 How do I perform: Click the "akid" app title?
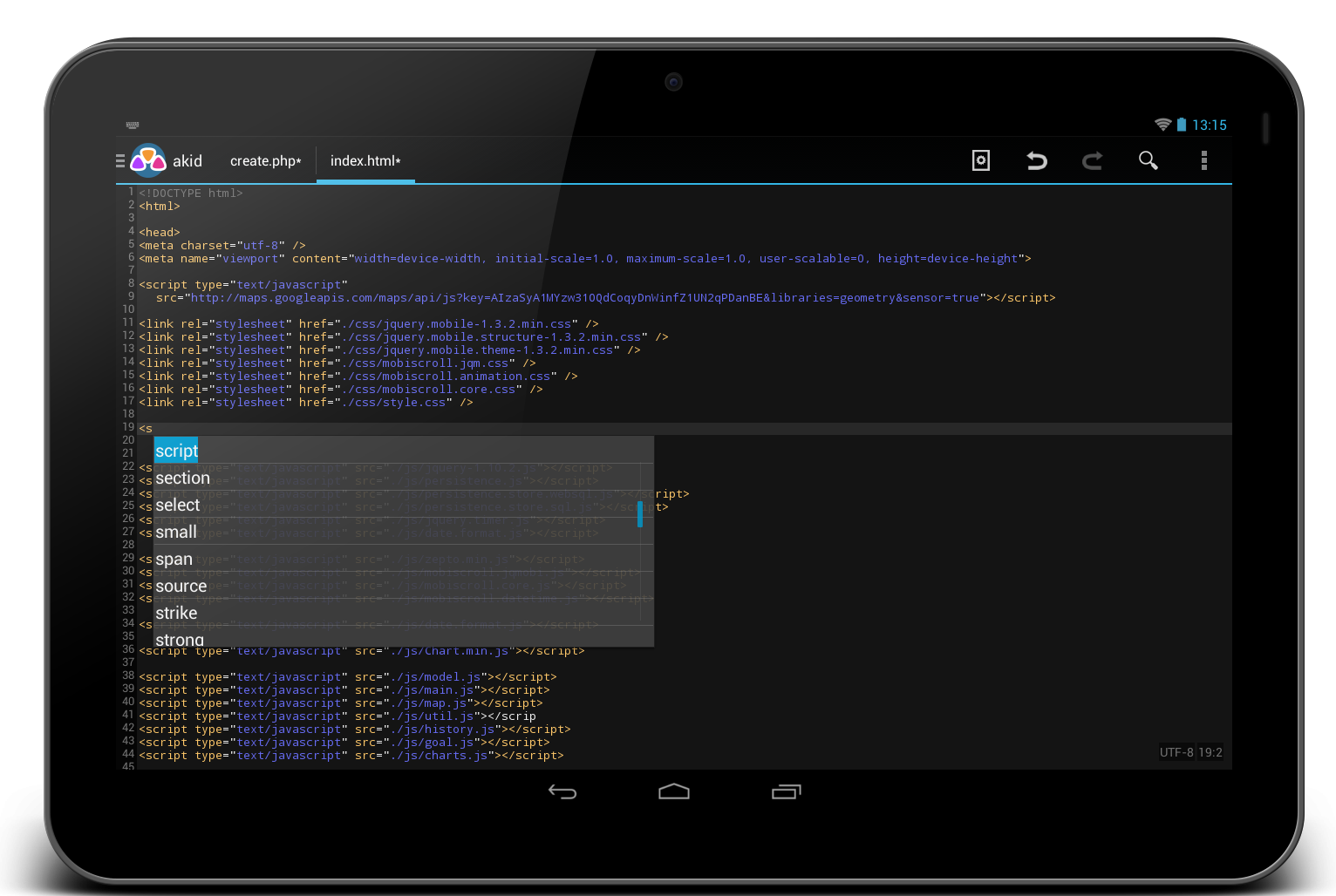[187, 161]
